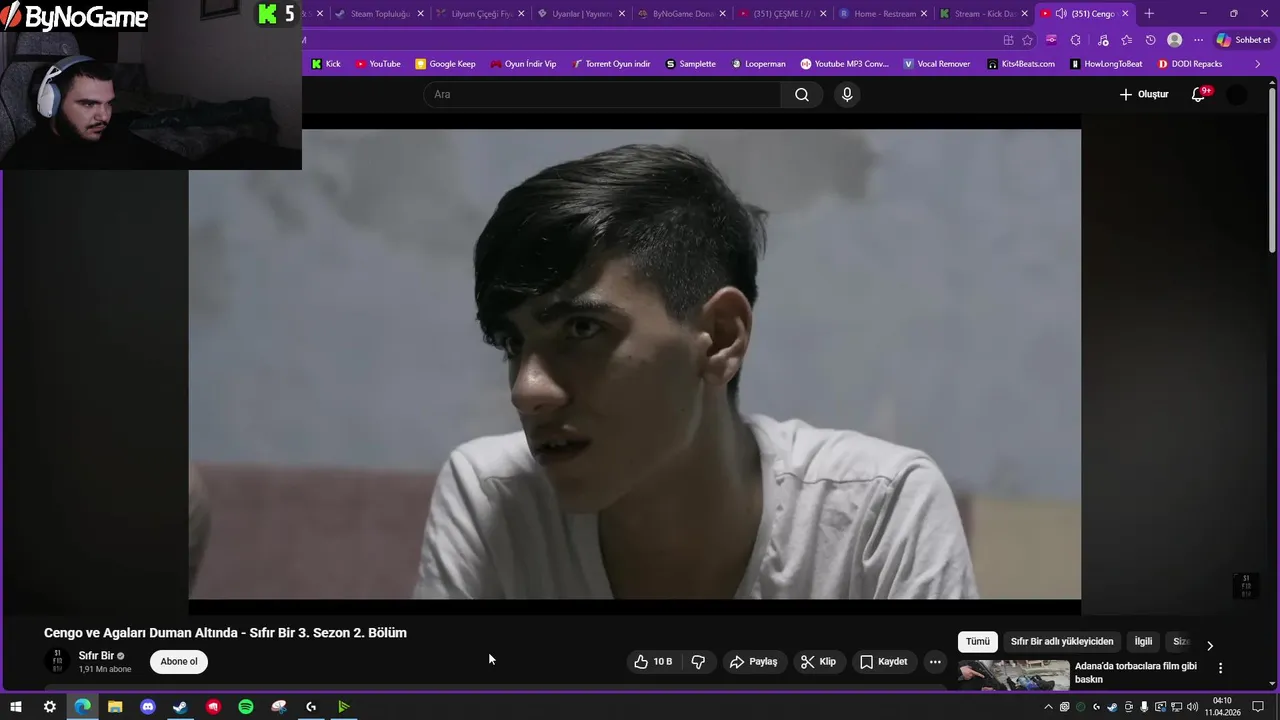
Task: Open the HowLongToBeat bookmark
Action: [1106, 64]
